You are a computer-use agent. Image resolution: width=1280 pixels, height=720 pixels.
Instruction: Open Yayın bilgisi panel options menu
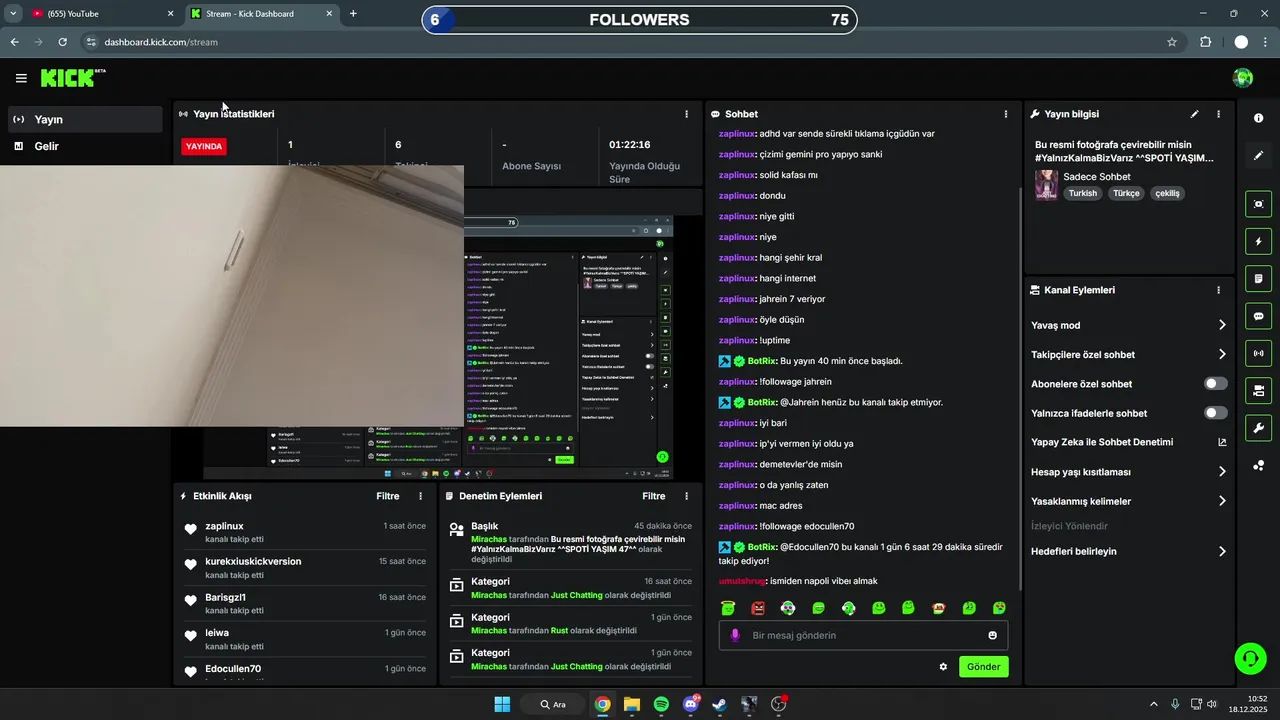coord(1218,114)
